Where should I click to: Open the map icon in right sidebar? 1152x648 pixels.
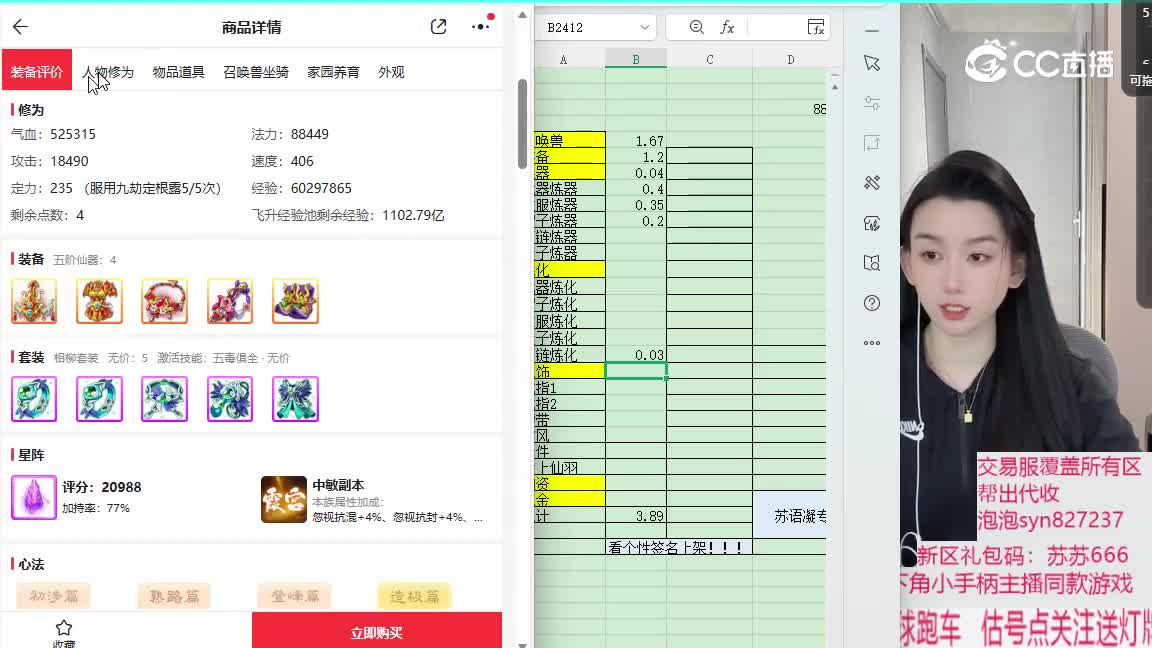tap(871, 263)
